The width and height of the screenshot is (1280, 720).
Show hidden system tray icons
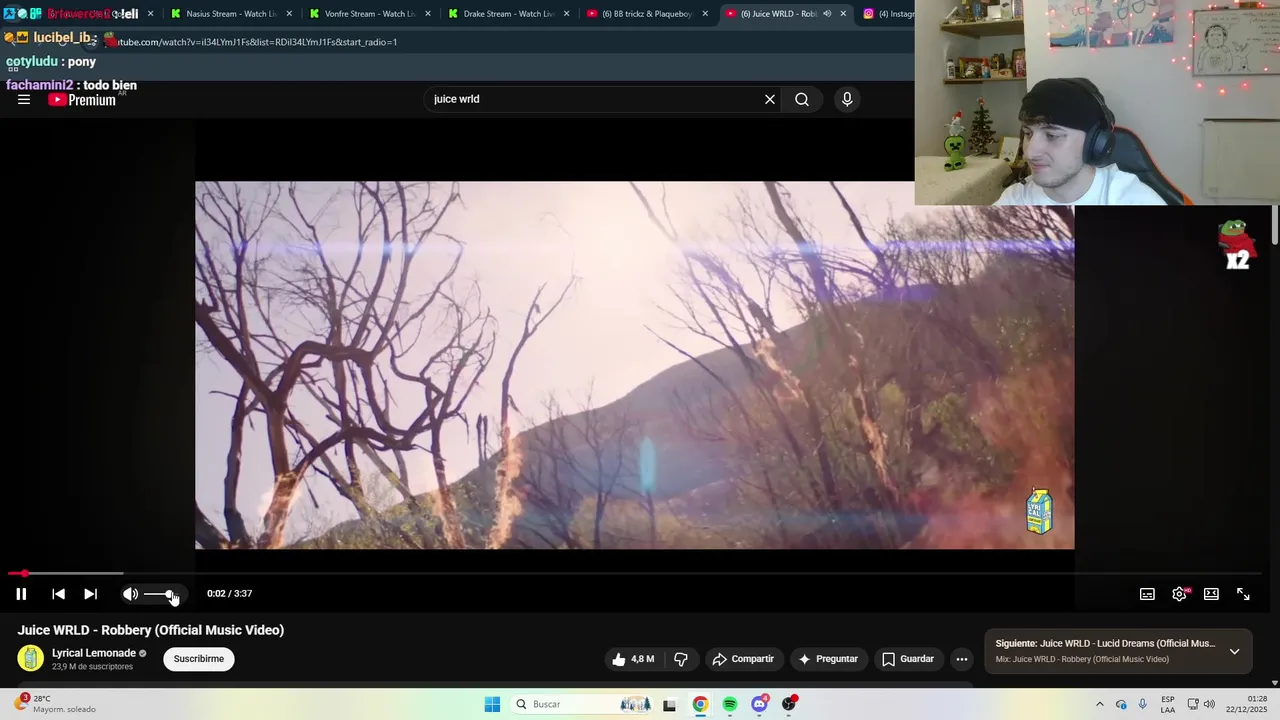tap(1100, 704)
